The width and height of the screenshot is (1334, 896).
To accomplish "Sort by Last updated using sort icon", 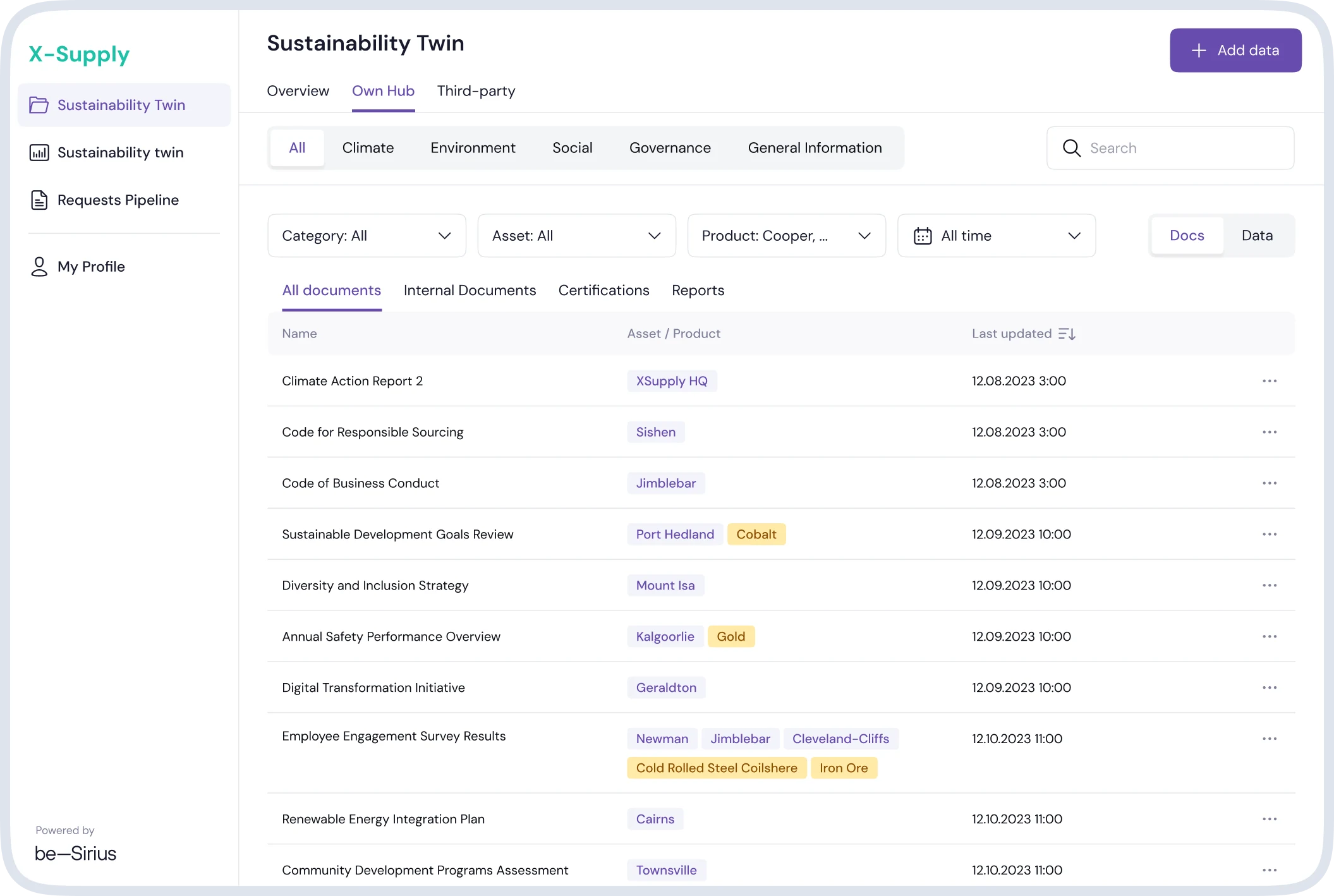I will coord(1067,334).
